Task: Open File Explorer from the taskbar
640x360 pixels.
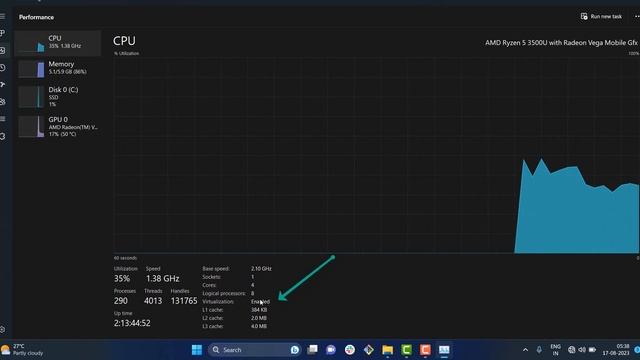Action: tap(387, 350)
